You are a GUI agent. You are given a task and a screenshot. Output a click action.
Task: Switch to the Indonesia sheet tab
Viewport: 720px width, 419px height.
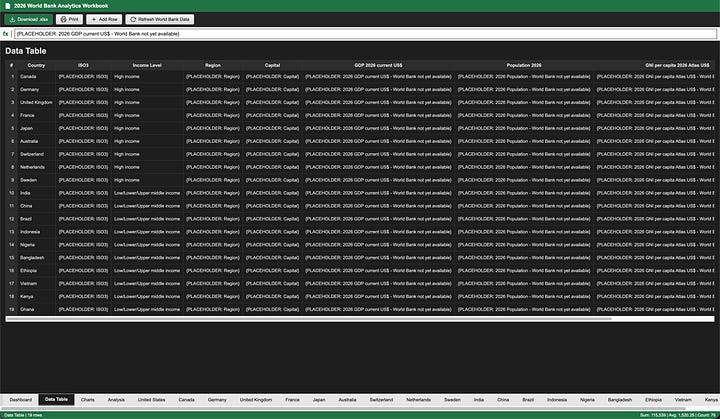pyautogui.click(x=557, y=400)
